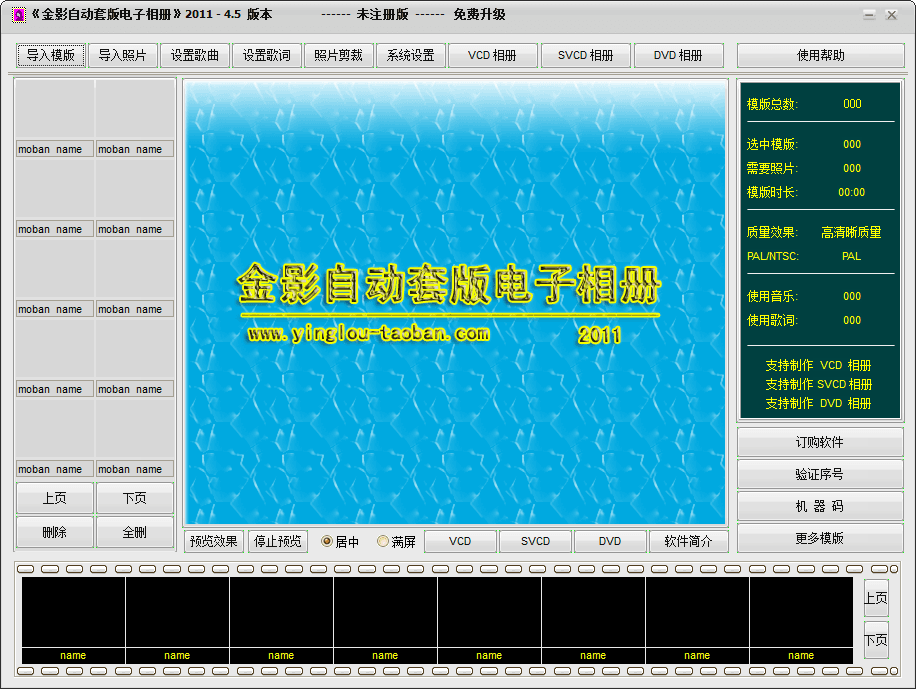Click the 机 器 码 machine code button

click(x=820, y=506)
